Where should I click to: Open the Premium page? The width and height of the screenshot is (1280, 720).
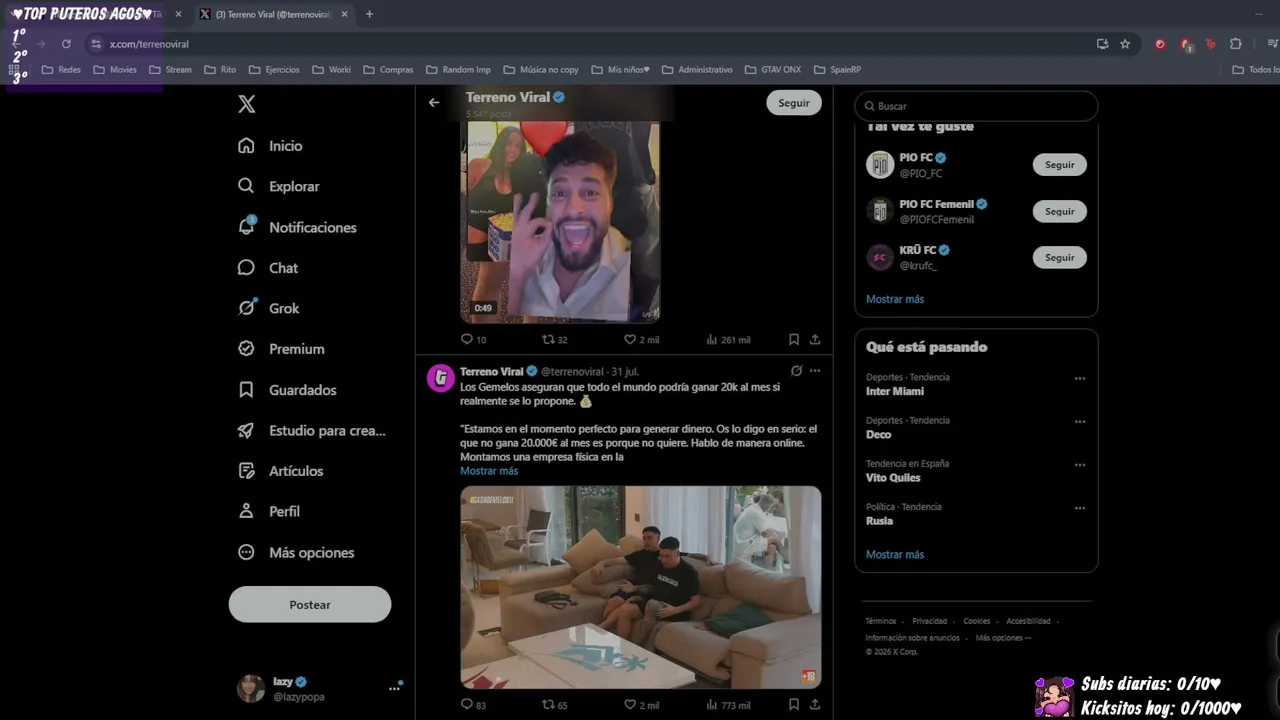click(x=281, y=349)
